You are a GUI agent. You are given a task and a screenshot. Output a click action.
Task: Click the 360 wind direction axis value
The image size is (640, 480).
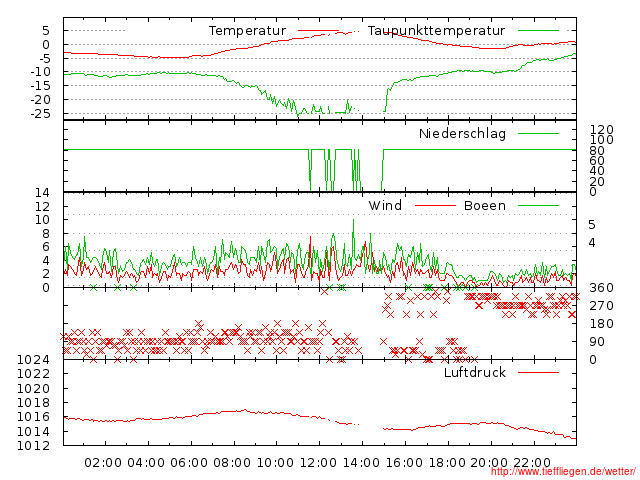601,288
